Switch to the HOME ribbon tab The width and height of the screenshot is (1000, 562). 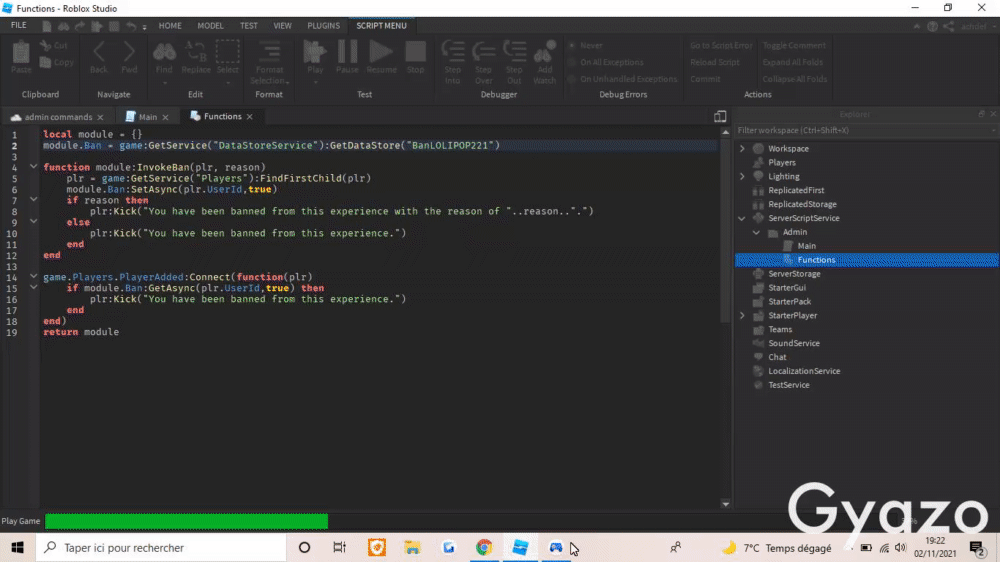coord(170,26)
